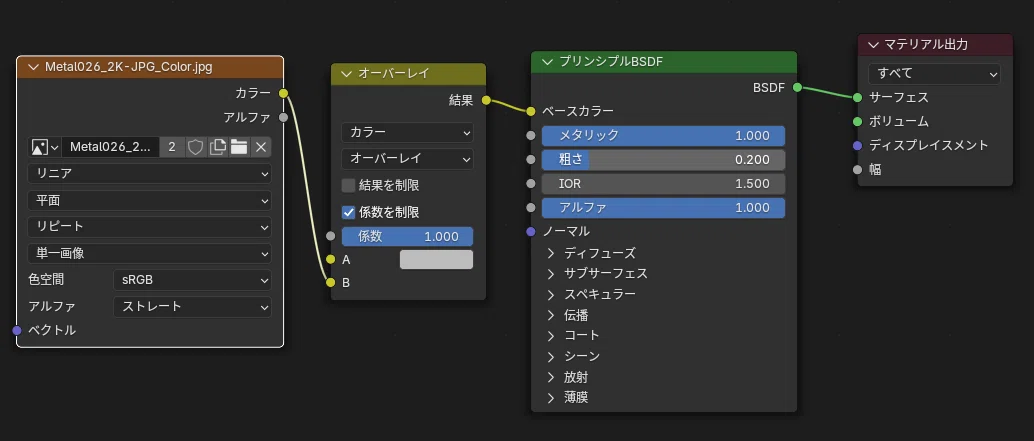Unlink image with the X icon
Viewport: 1034px width, 441px height.
click(x=260, y=147)
